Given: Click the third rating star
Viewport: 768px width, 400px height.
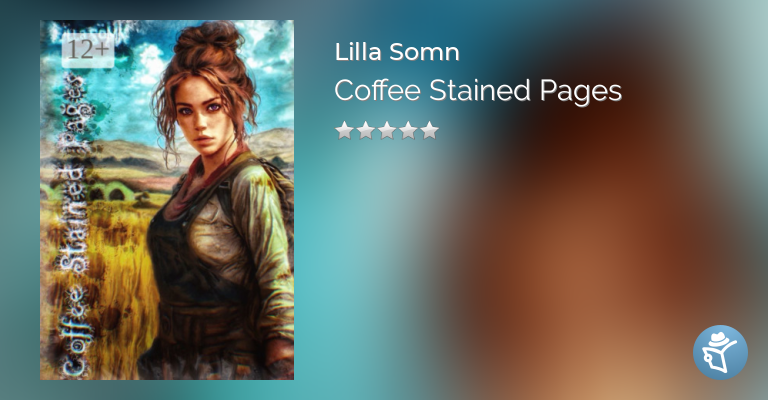Looking at the screenshot, I should click(x=387, y=131).
